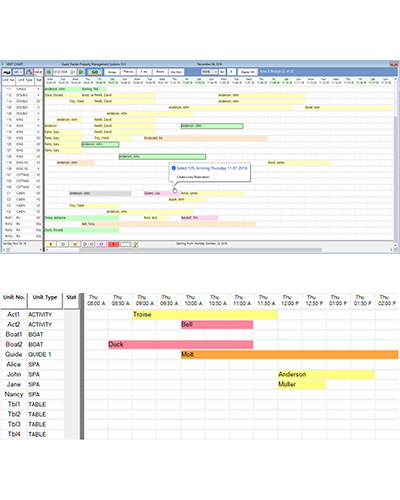Open the date picker dropdown in toolbar
The width and height of the screenshot is (400, 500).
tap(72, 72)
